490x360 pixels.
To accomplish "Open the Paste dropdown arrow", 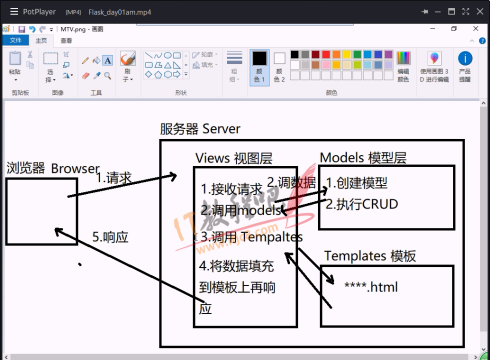I will click(15, 80).
